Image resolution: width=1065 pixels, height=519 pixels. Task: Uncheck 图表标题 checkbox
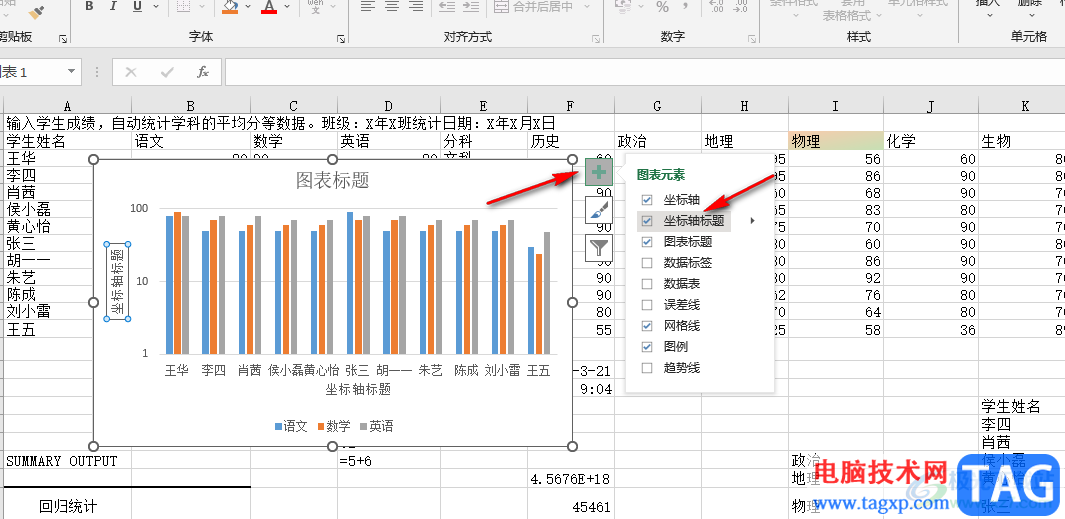[647, 242]
